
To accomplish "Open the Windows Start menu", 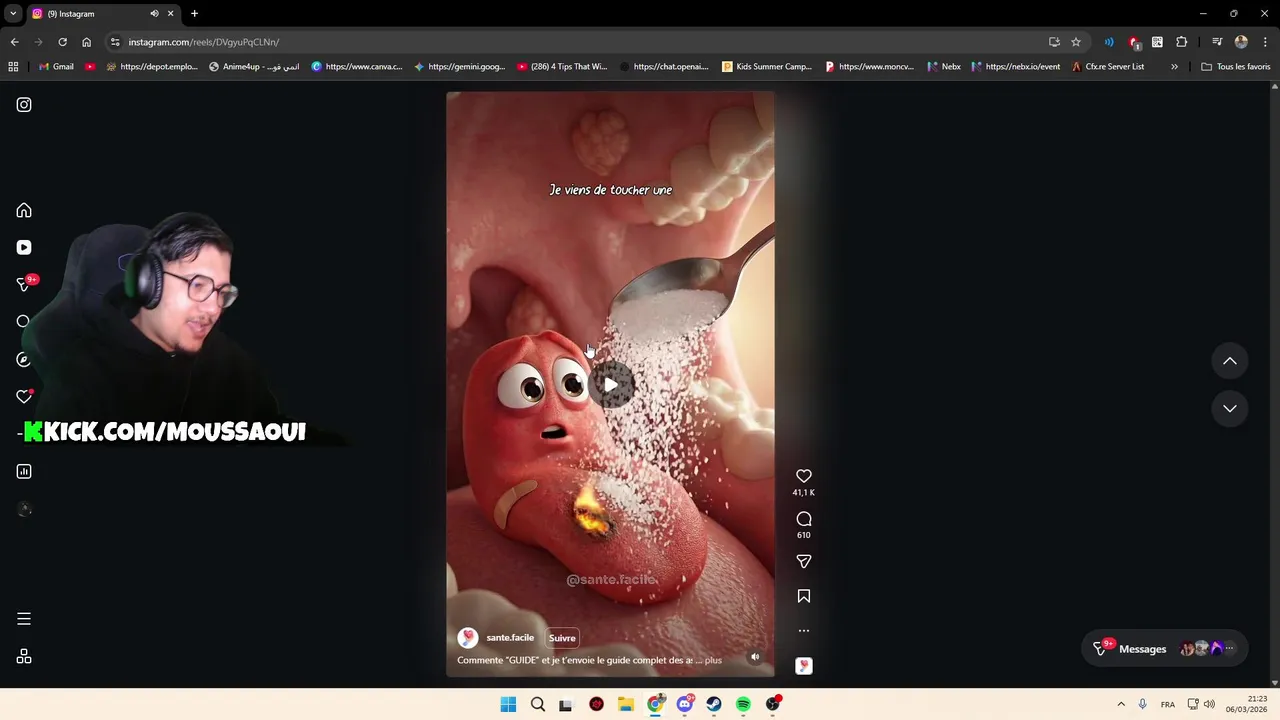I will pyautogui.click(x=508, y=704).
